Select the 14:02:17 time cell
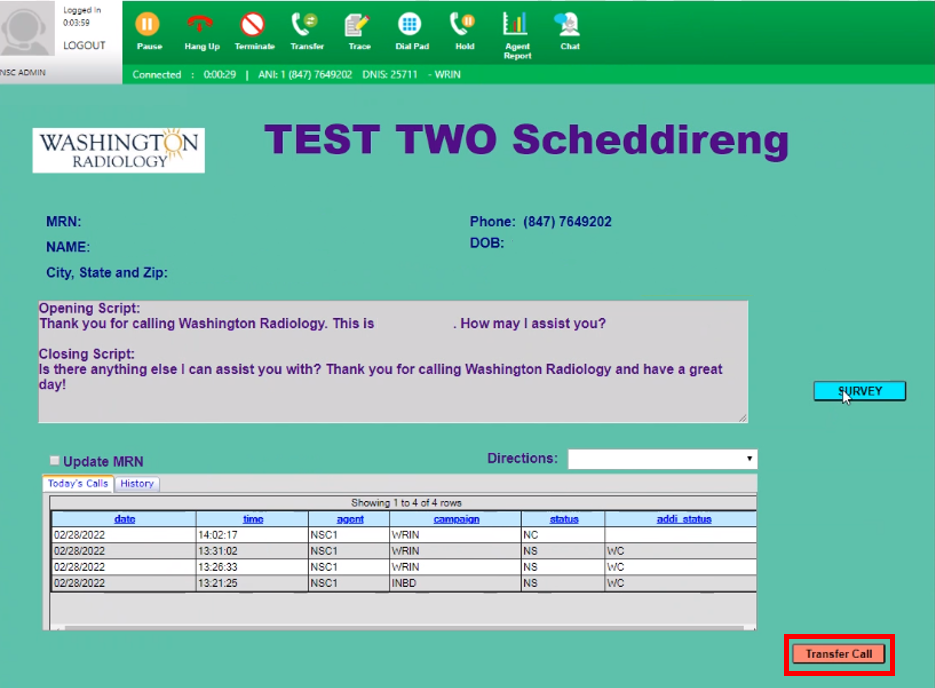 252,535
